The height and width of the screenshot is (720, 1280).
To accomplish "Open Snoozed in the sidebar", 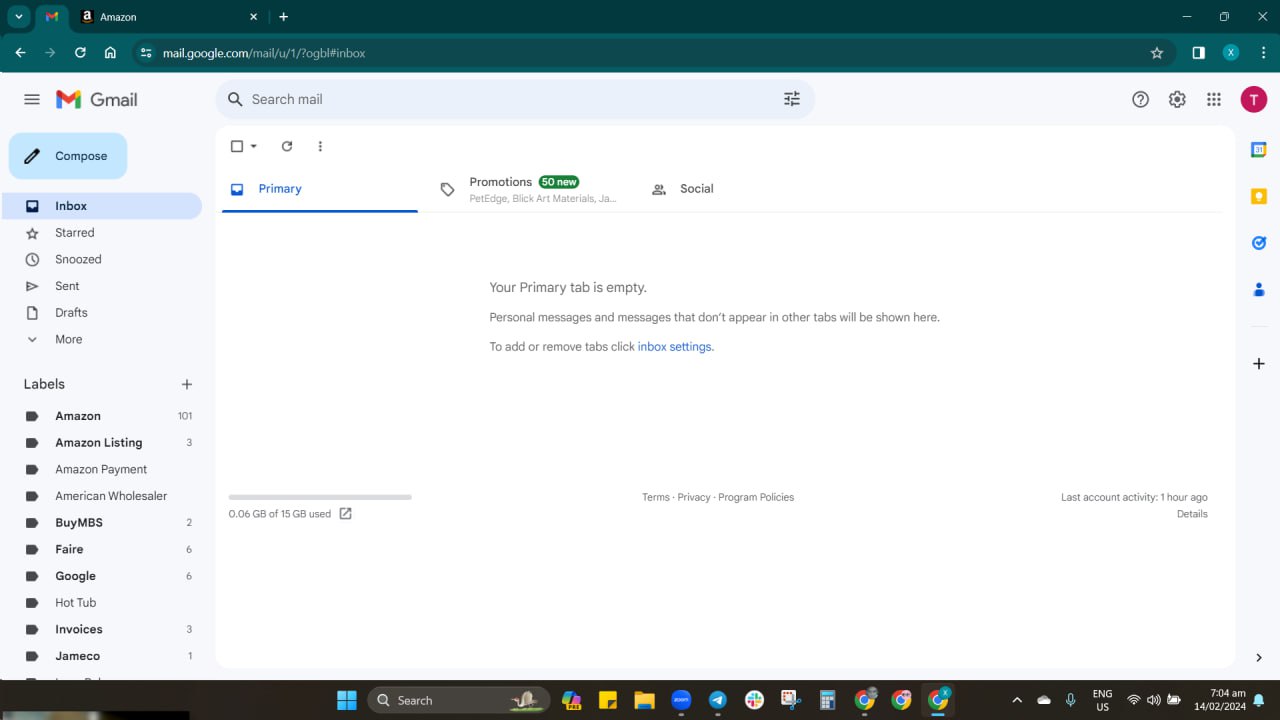I will click(102, 259).
